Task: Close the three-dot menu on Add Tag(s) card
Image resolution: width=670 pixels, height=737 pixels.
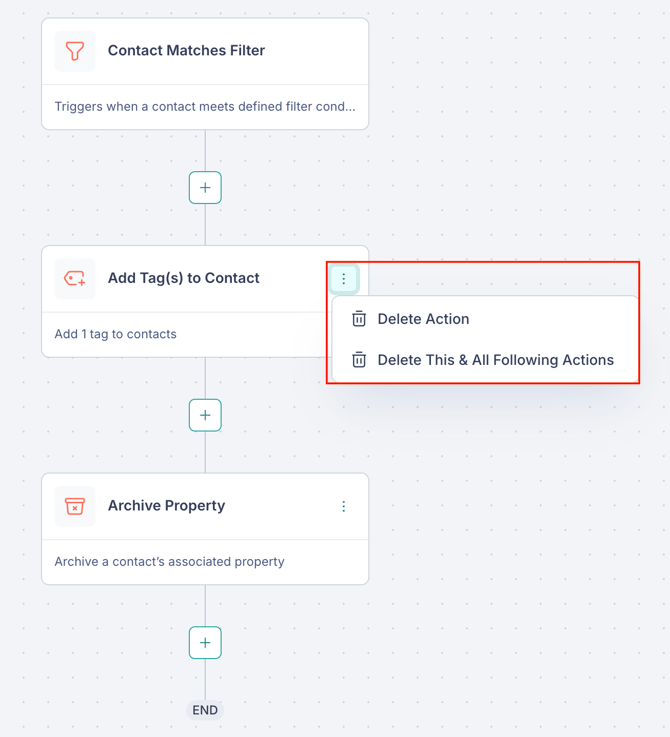Action: pos(344,279)
